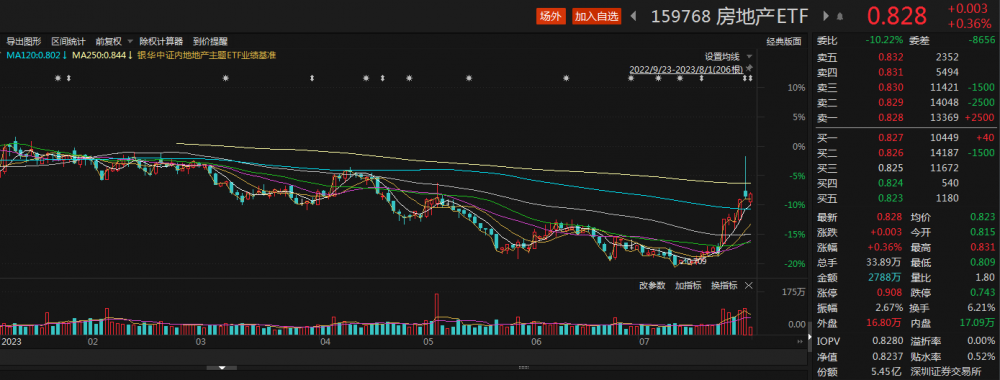Click 买二 price 0.826

[x=890, y=152]
